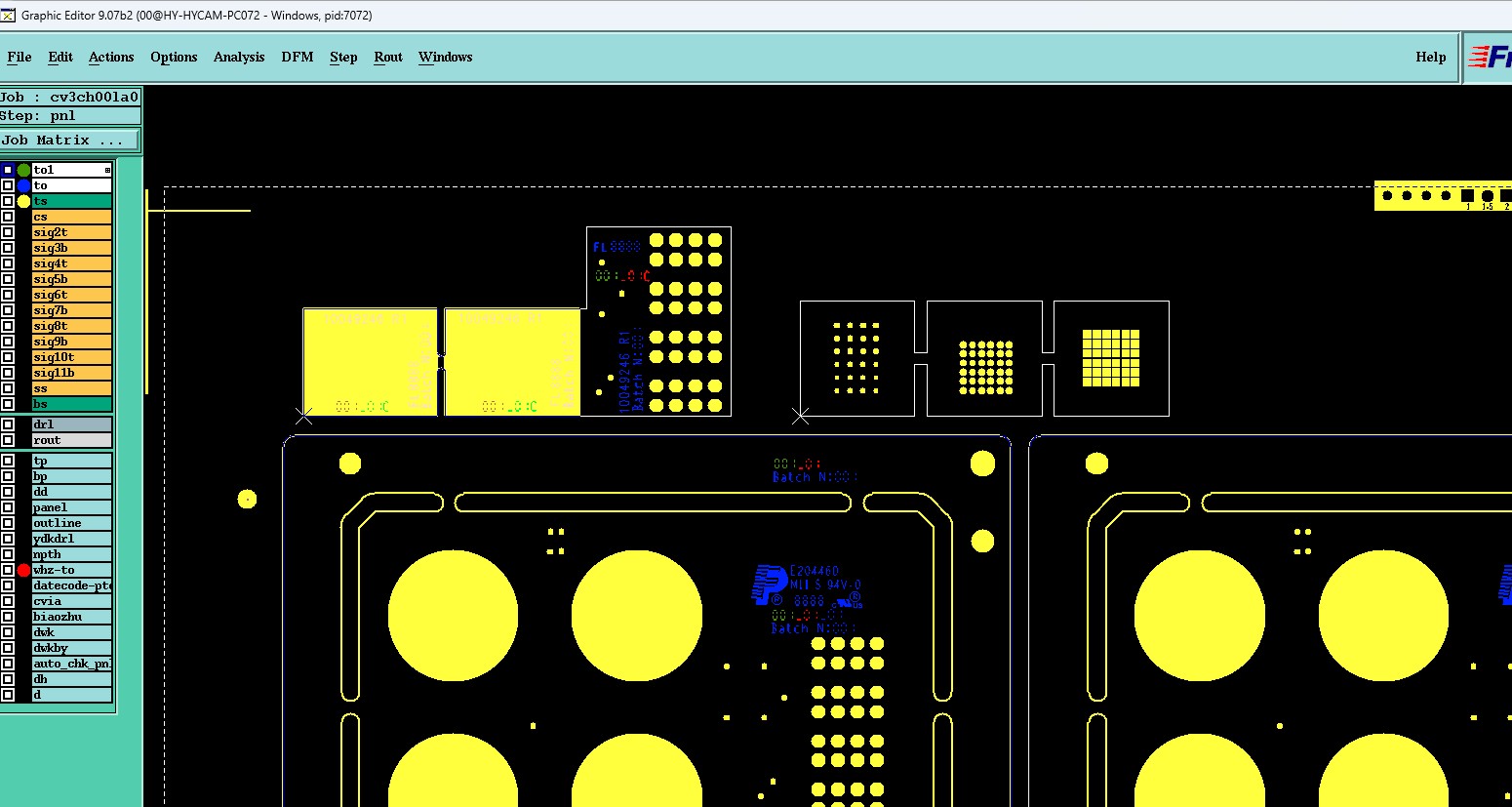Click the yellow color dot of ts layer

(23, 201)
